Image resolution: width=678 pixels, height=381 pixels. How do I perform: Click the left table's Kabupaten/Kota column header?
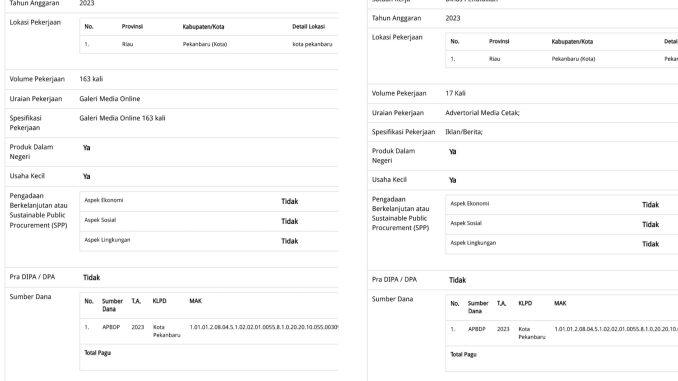[203, 27]
